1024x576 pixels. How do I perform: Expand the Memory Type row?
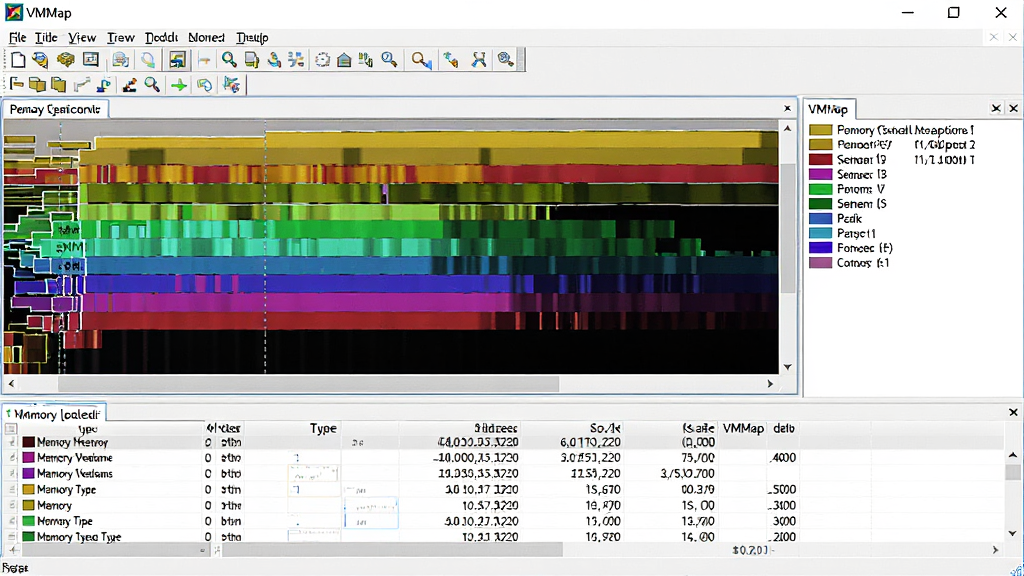12,489
